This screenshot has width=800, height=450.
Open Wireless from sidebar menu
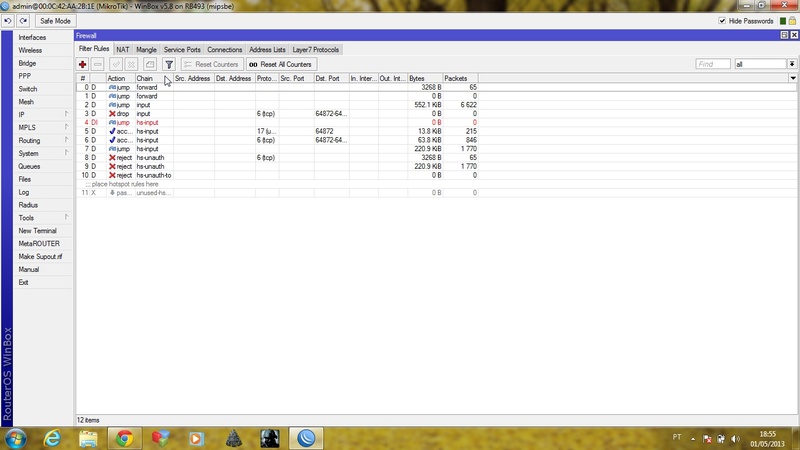[x=43, y=50]
